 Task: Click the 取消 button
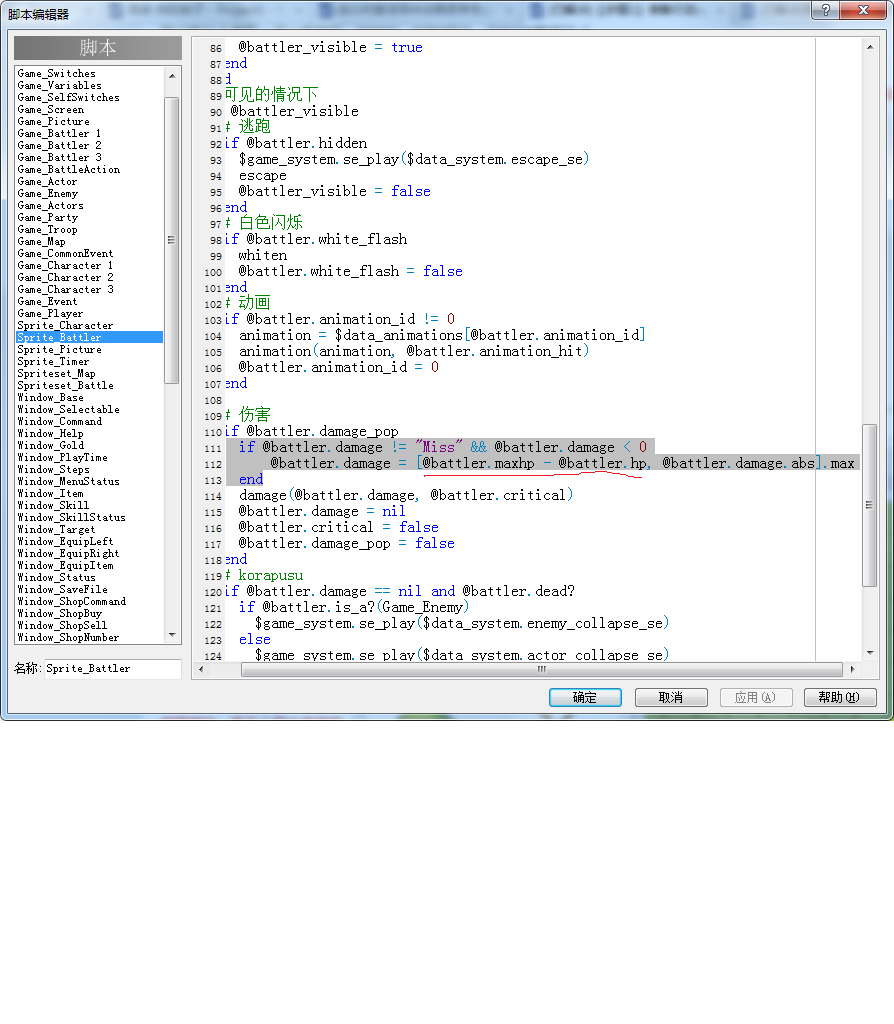(x=671, y=697)
